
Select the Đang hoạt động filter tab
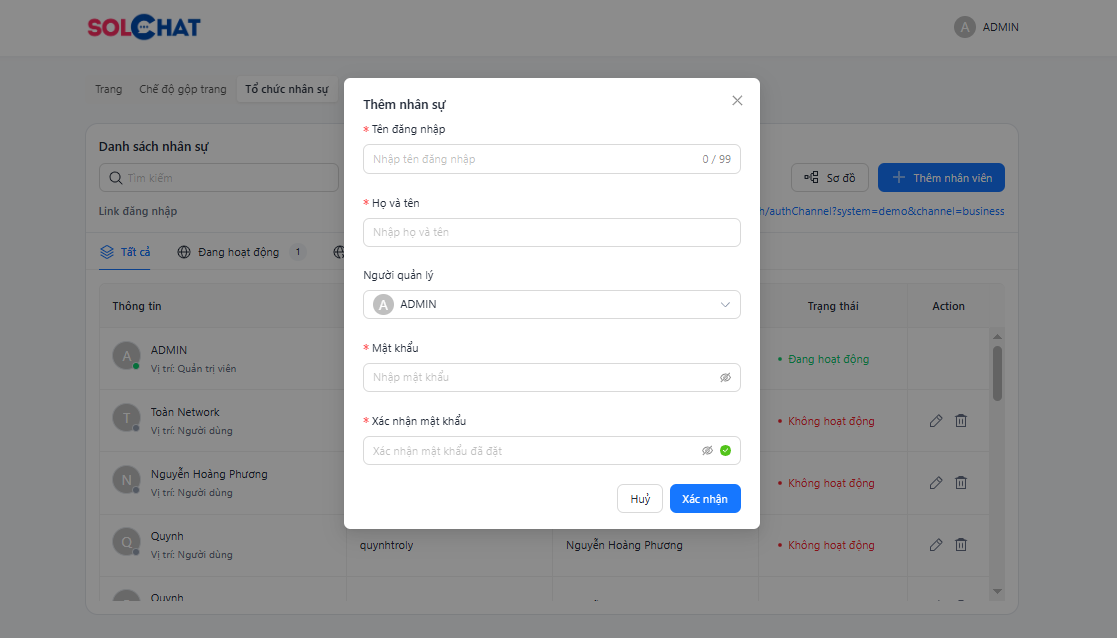[238, 252]
